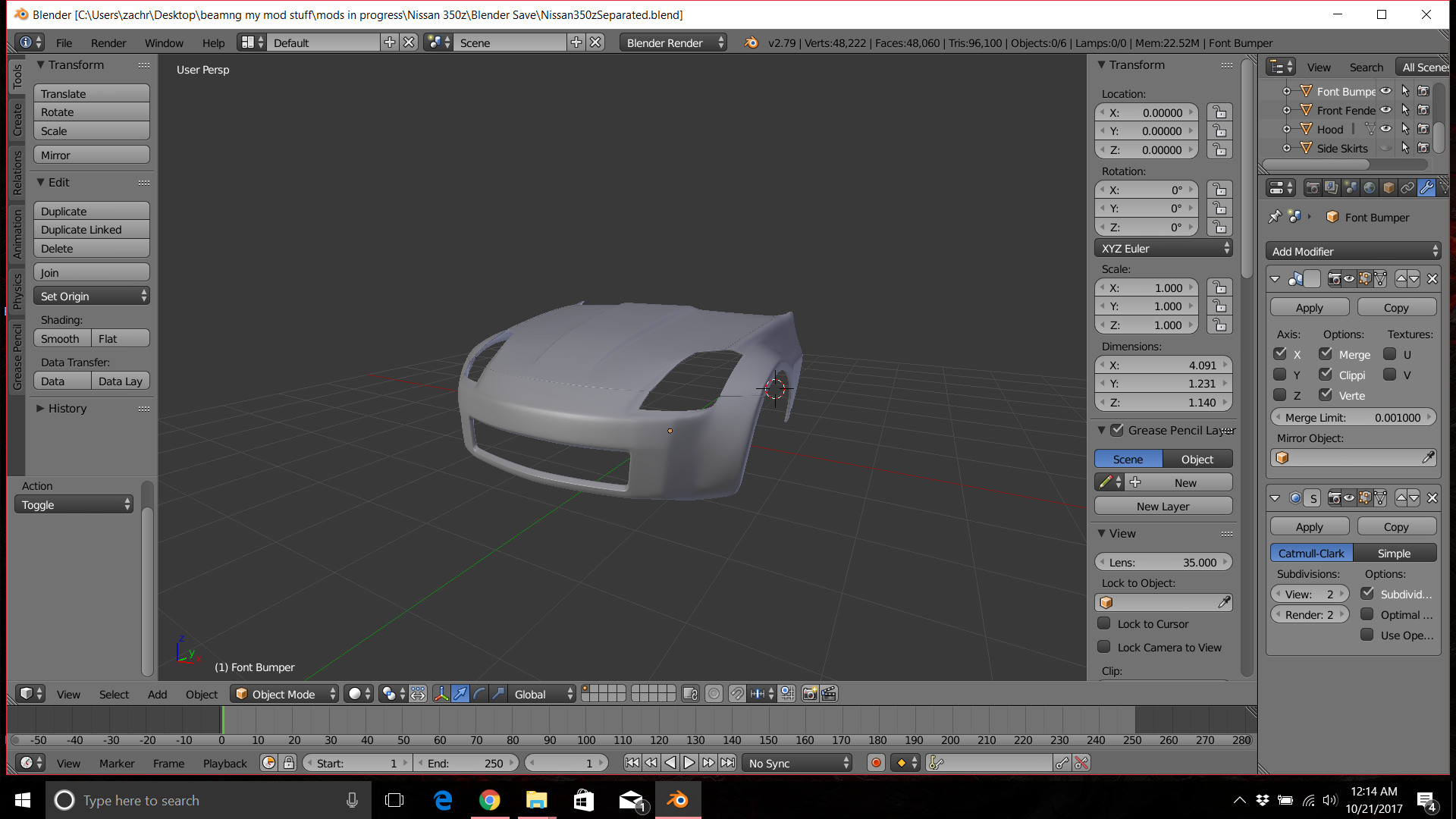Click the Smooth shading button
The height and width of the screenshot is (819, 1456).
(x=61, y=339)
